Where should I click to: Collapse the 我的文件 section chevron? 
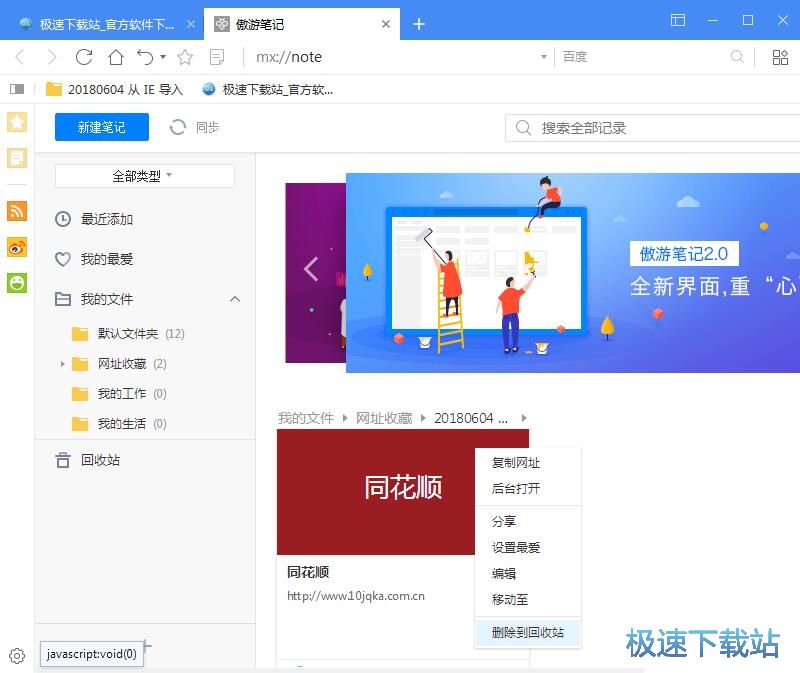[235, 299]
